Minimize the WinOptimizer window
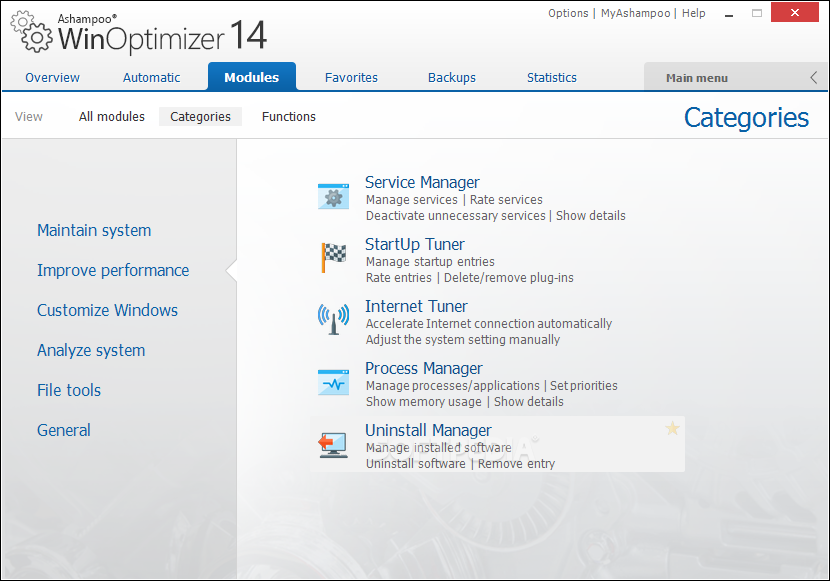The width and height of the screenshot is (830, 581). coord(729,13)
